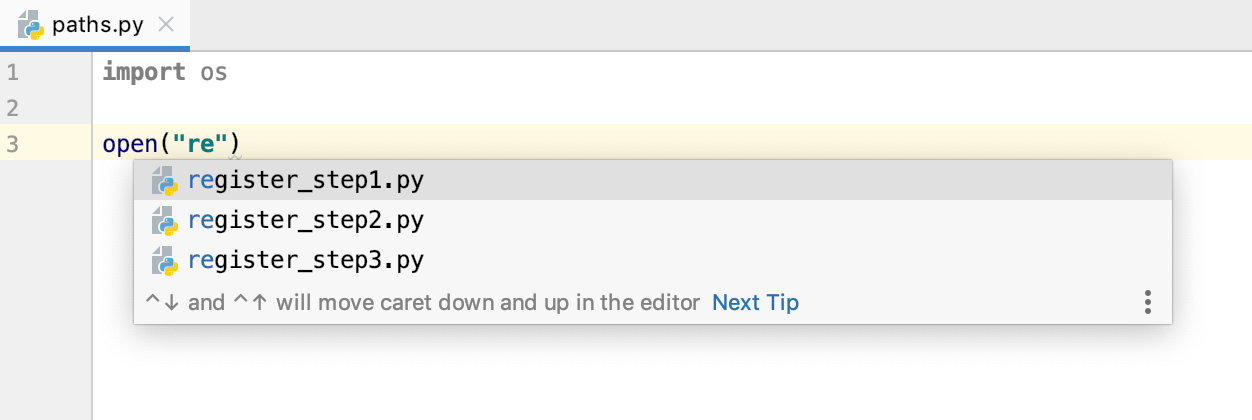Open the Next Tip link
Image resolution: width=1252 pixels, height=420 pixels.
pyautogui.click(x=755, y=302)
